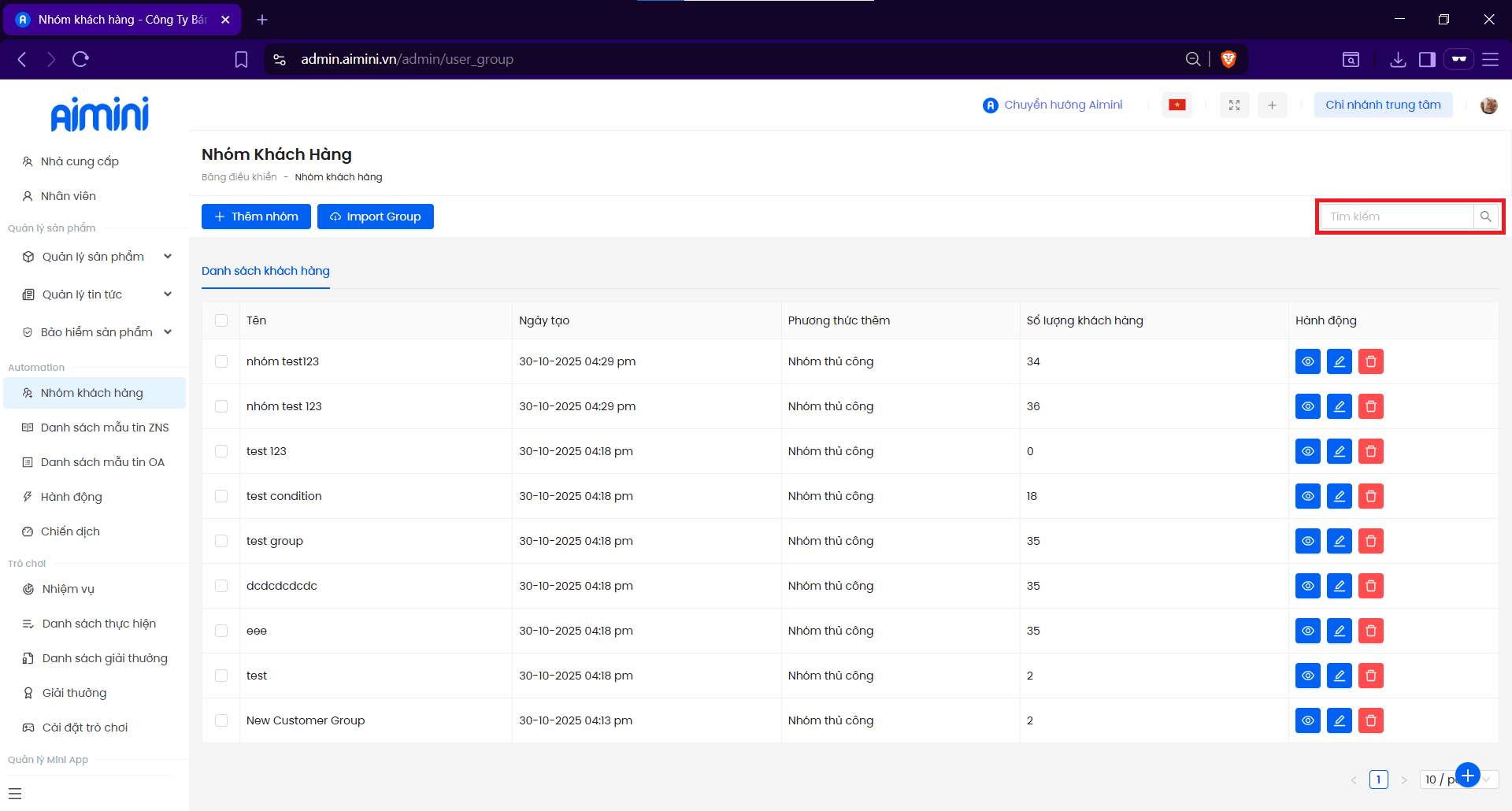View details of New Customer Group
Screen dimensions: 1512x811
pyautogui.click(x=1307, y=720)
